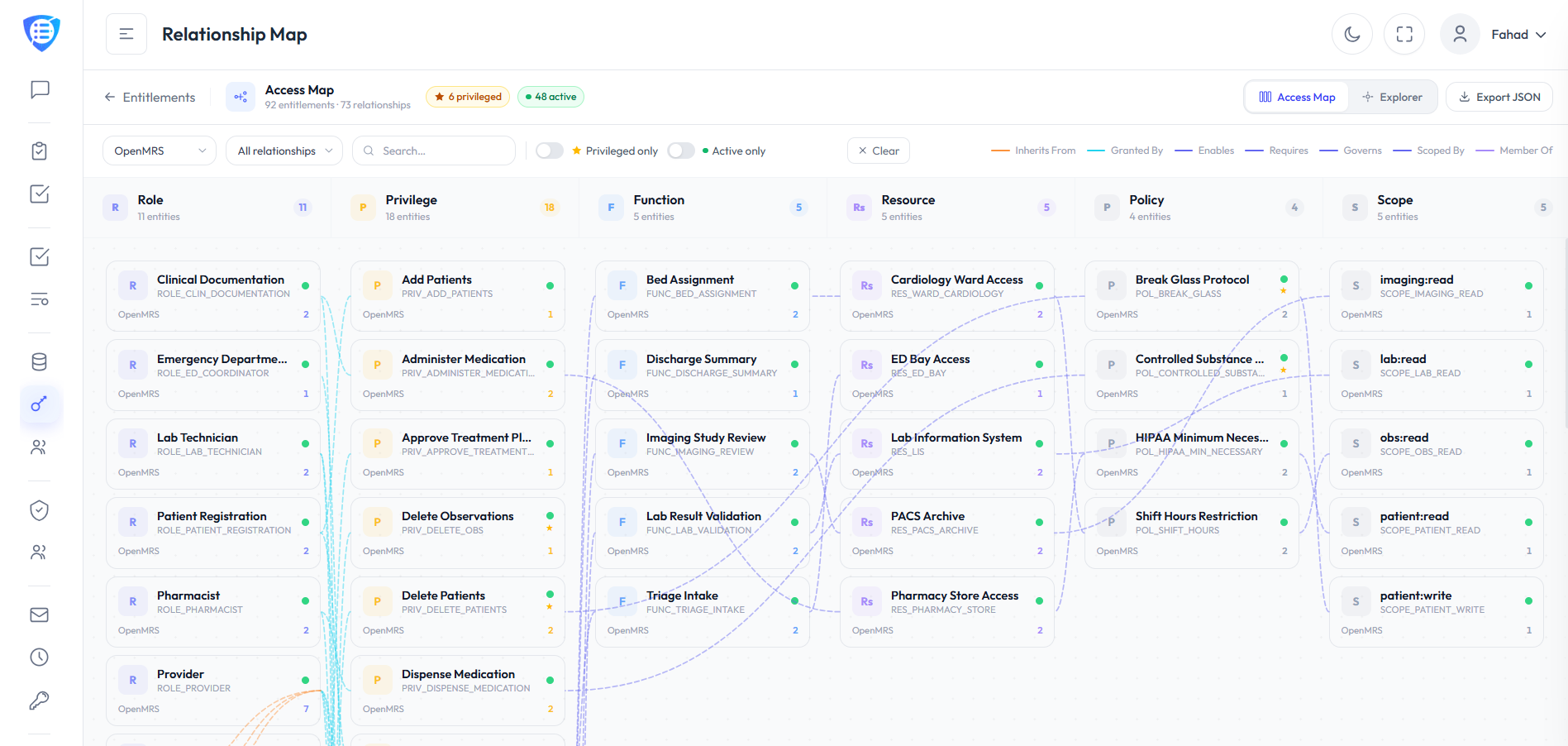This screenshot has height=746, width=1568.
Task: Open the Pharmacist role card
Action: coord(213,612)
